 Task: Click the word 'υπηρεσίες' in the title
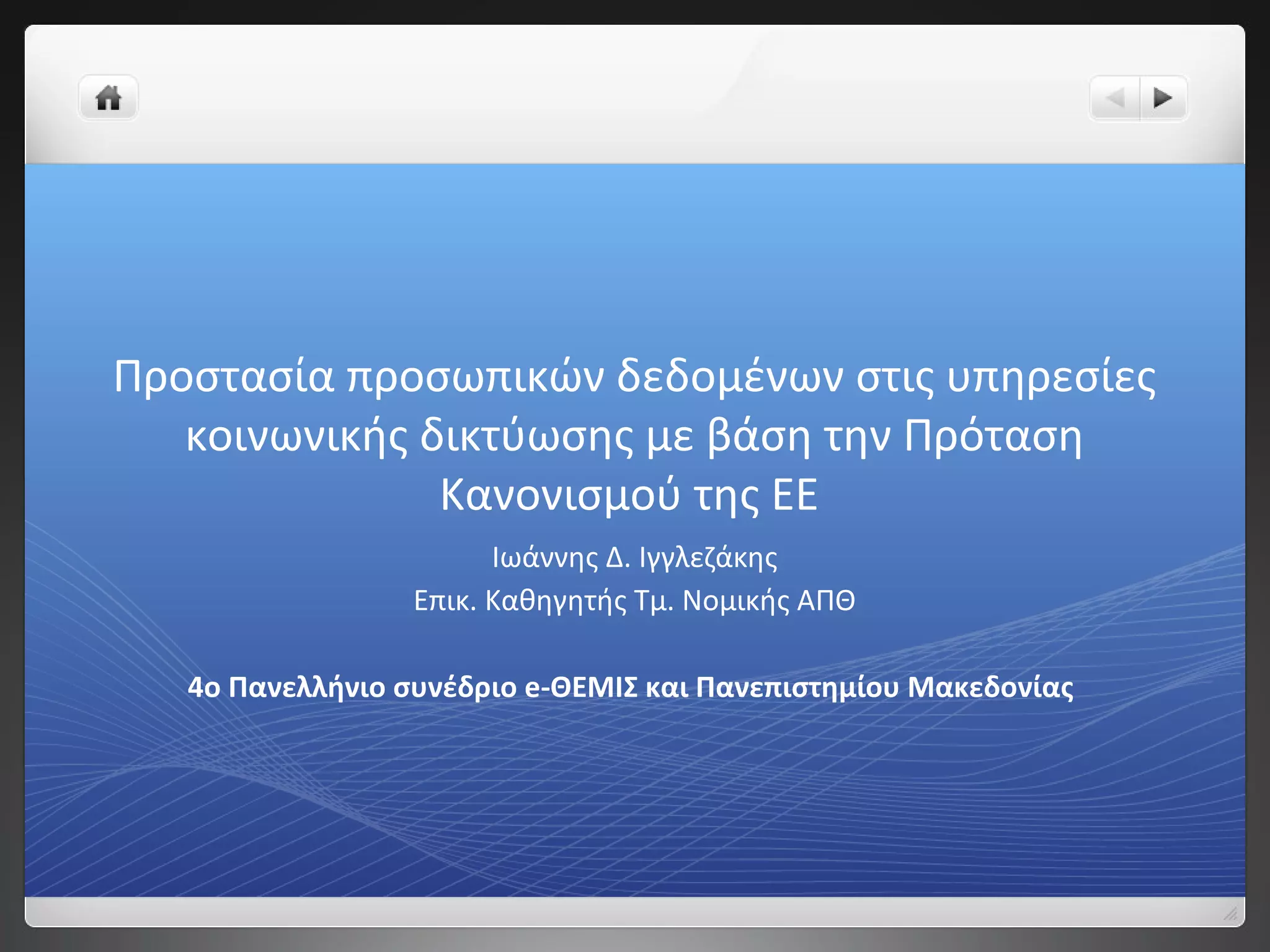[x=1050, y=376]
